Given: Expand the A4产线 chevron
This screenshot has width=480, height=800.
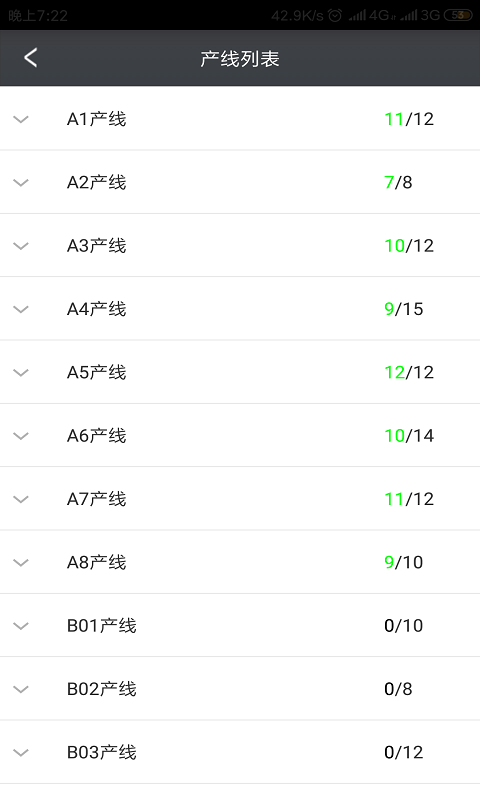Looking at the screenshot, I should coord(21,309).
